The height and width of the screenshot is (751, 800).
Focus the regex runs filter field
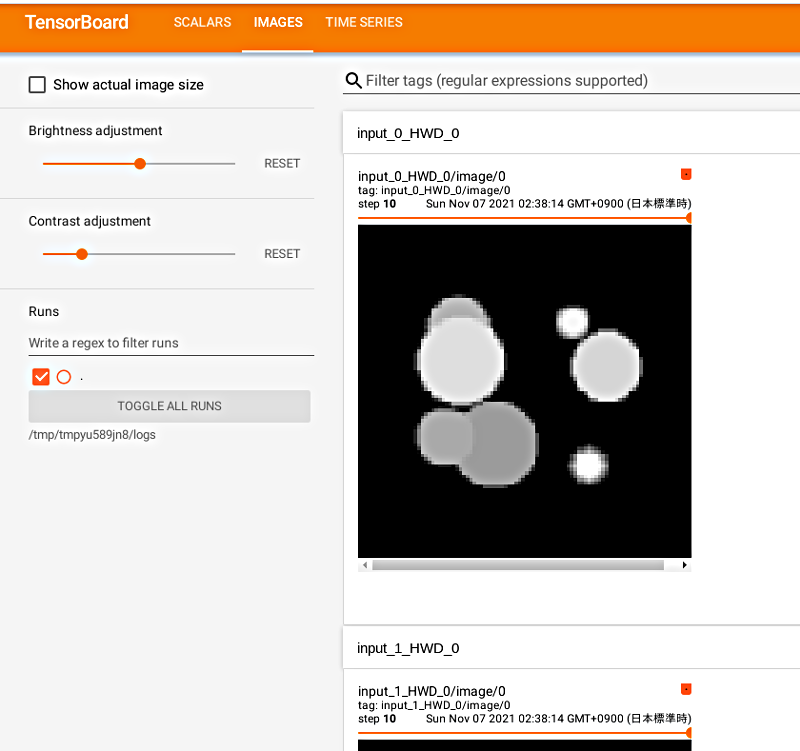[171, 343]
